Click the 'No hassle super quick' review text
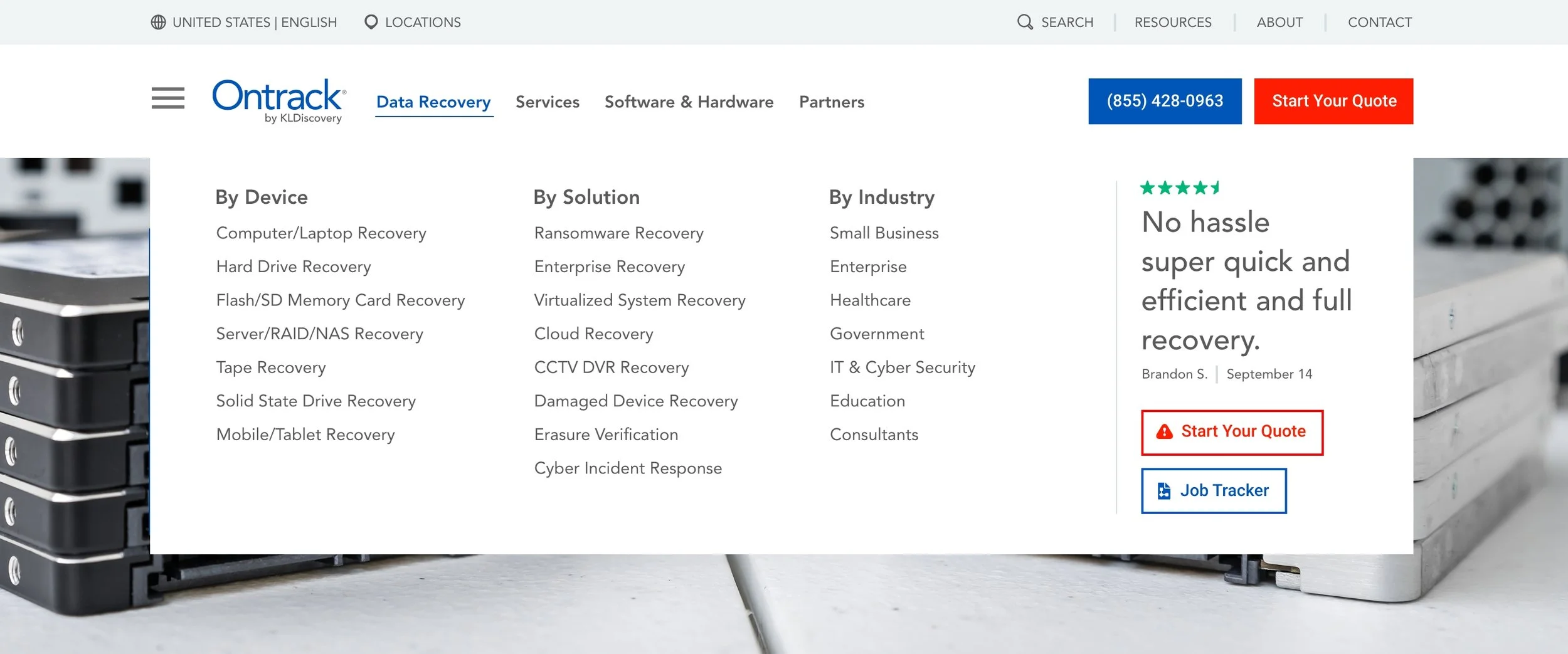The height and width of the screenshot is (654, 1568). point(1247,281)
